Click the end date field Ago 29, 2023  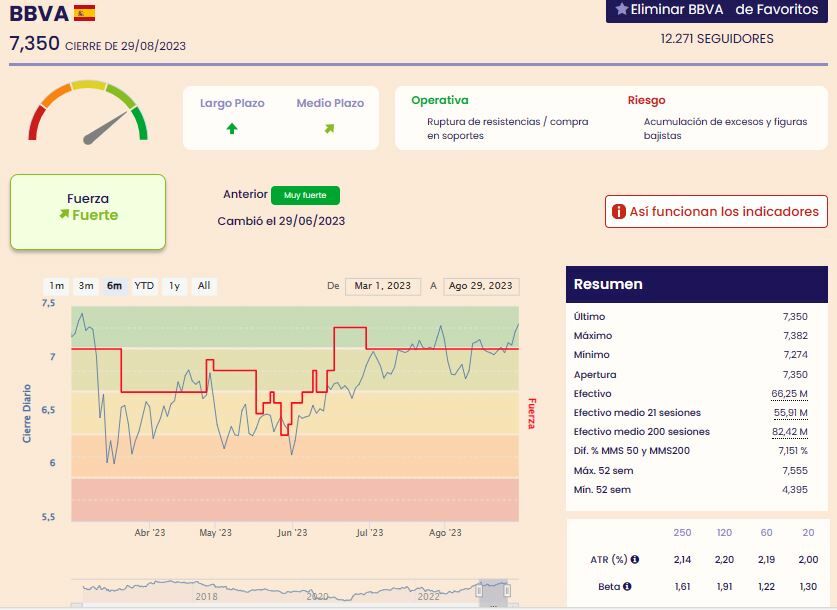pos(481,286)
